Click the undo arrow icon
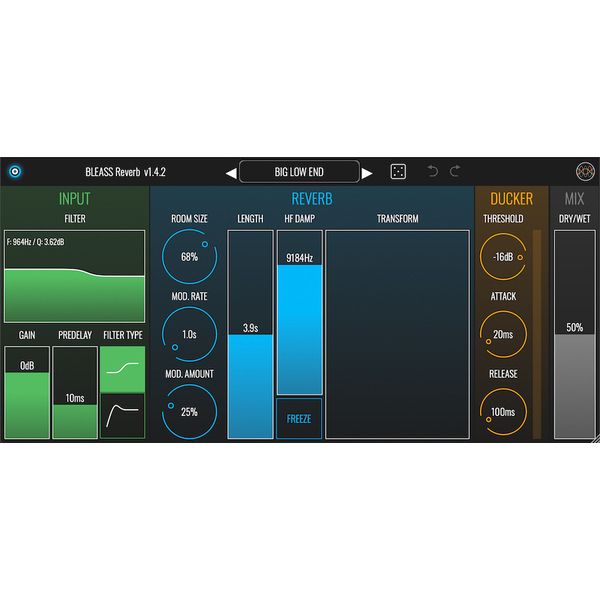600x600 pixels. [432, 171]
